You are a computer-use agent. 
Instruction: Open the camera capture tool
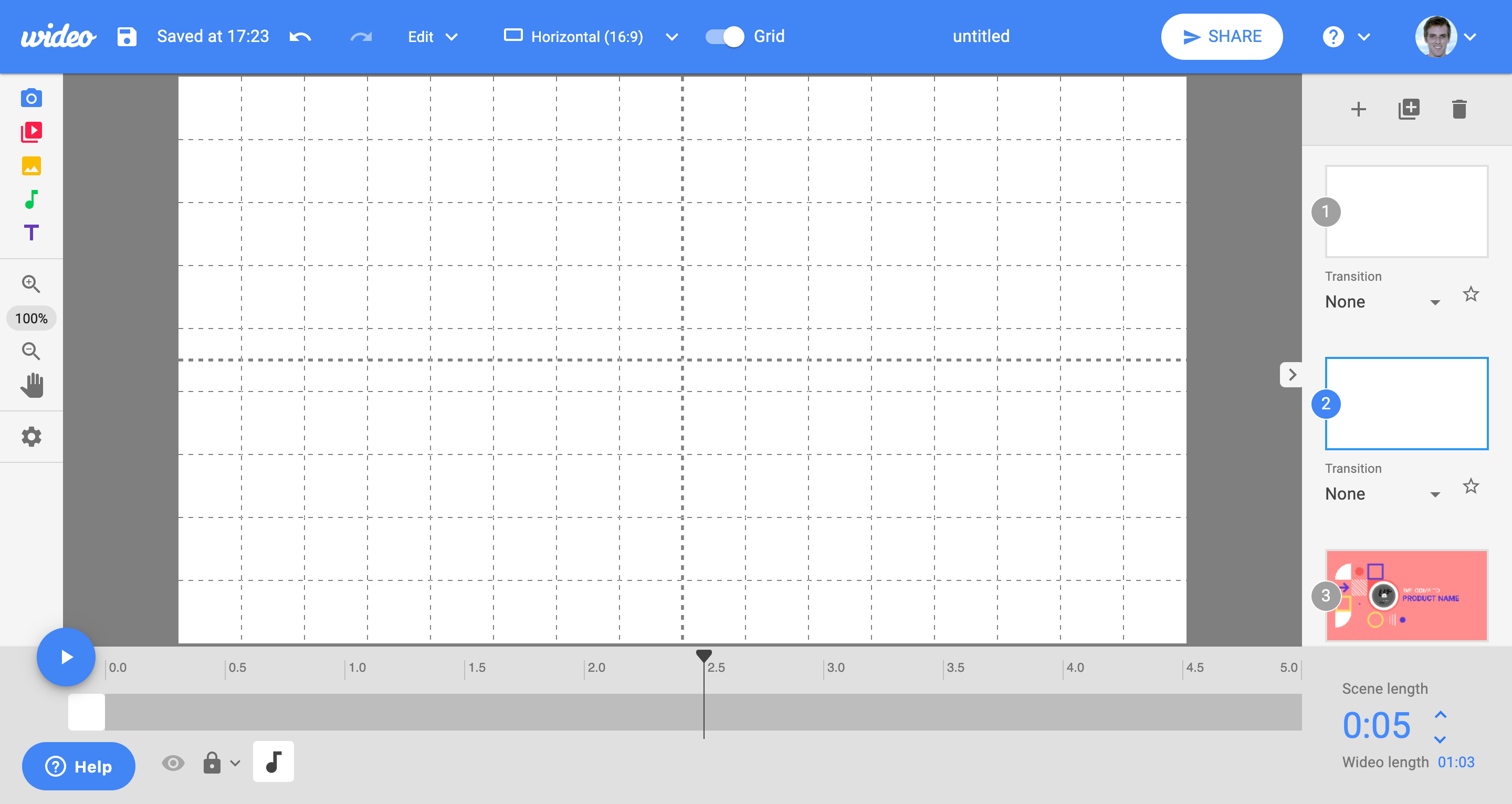(31, 98)
